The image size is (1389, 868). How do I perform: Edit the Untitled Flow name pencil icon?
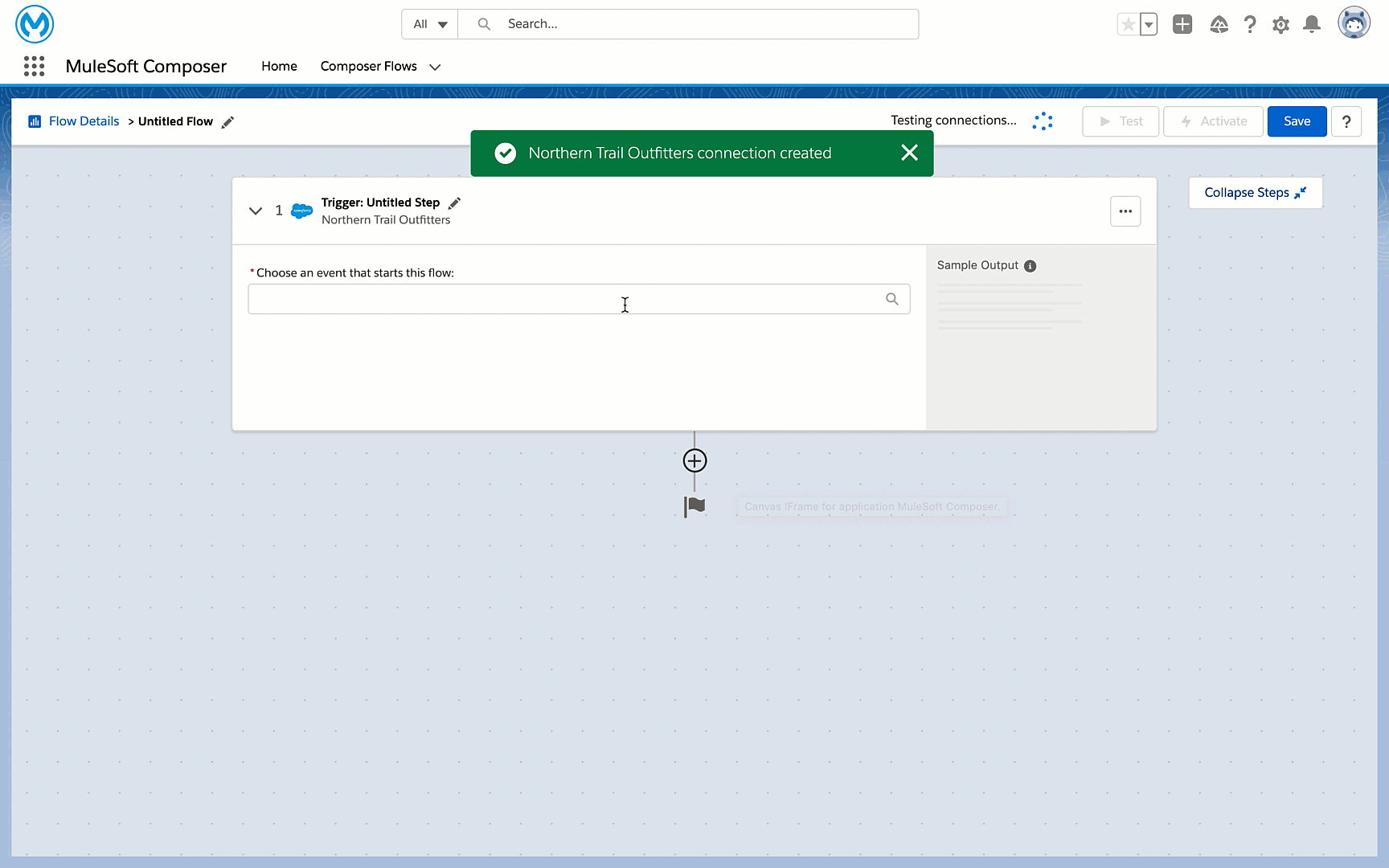coord(227,121)
